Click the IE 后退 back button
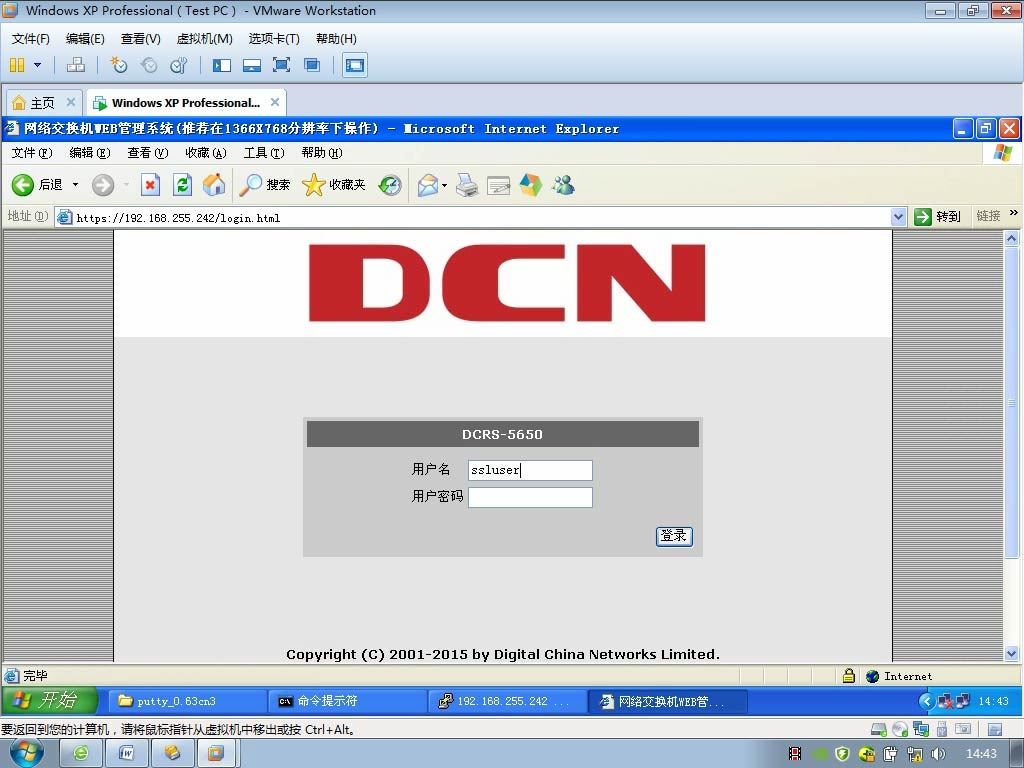 tap(37, 185)
